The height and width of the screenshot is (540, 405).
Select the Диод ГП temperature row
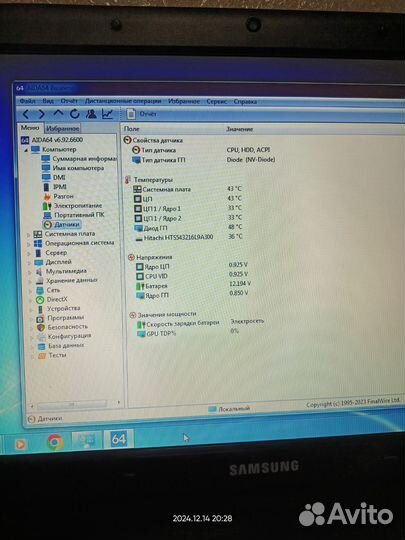pyautogui.click(x=189, y=228)
